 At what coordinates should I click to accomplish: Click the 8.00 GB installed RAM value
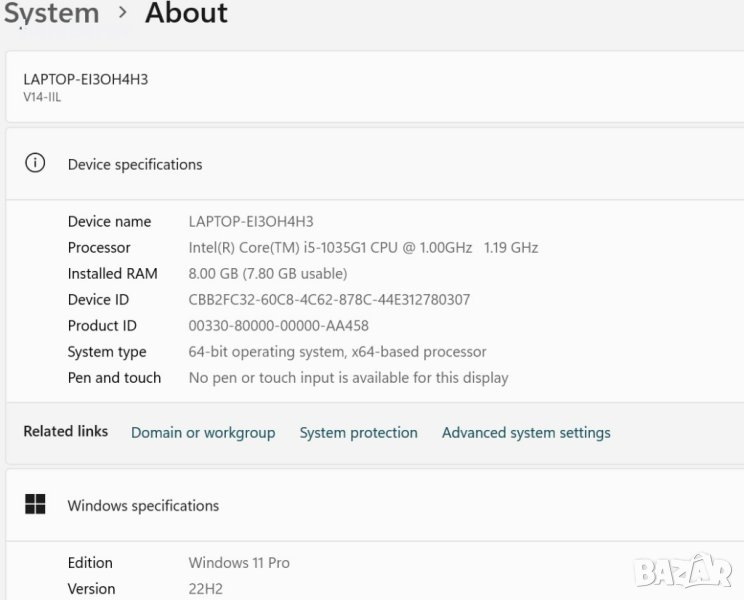coord(267,274)
